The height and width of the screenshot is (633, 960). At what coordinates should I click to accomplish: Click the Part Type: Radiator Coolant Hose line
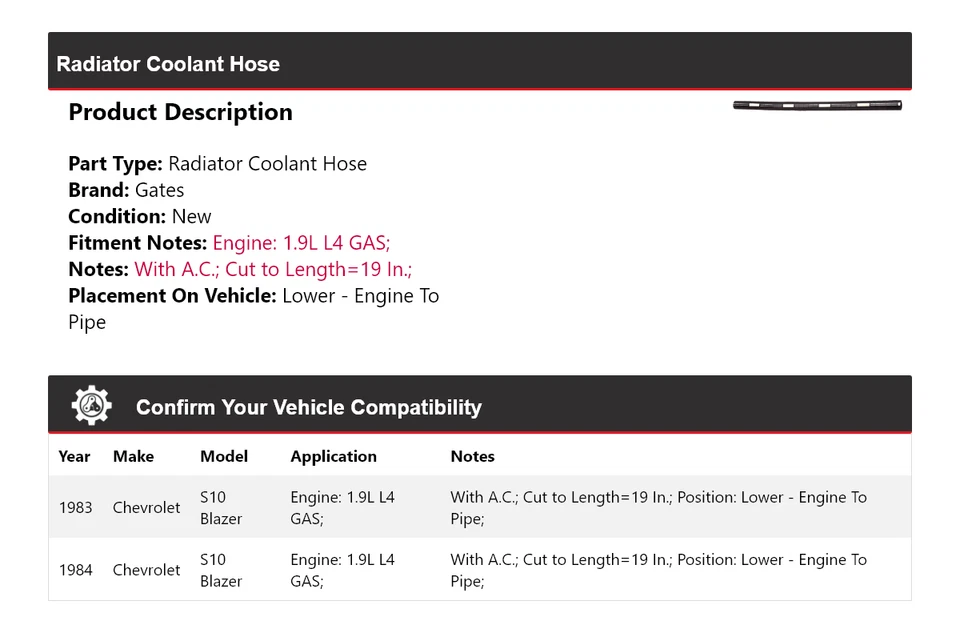click(x=217, y=163)
